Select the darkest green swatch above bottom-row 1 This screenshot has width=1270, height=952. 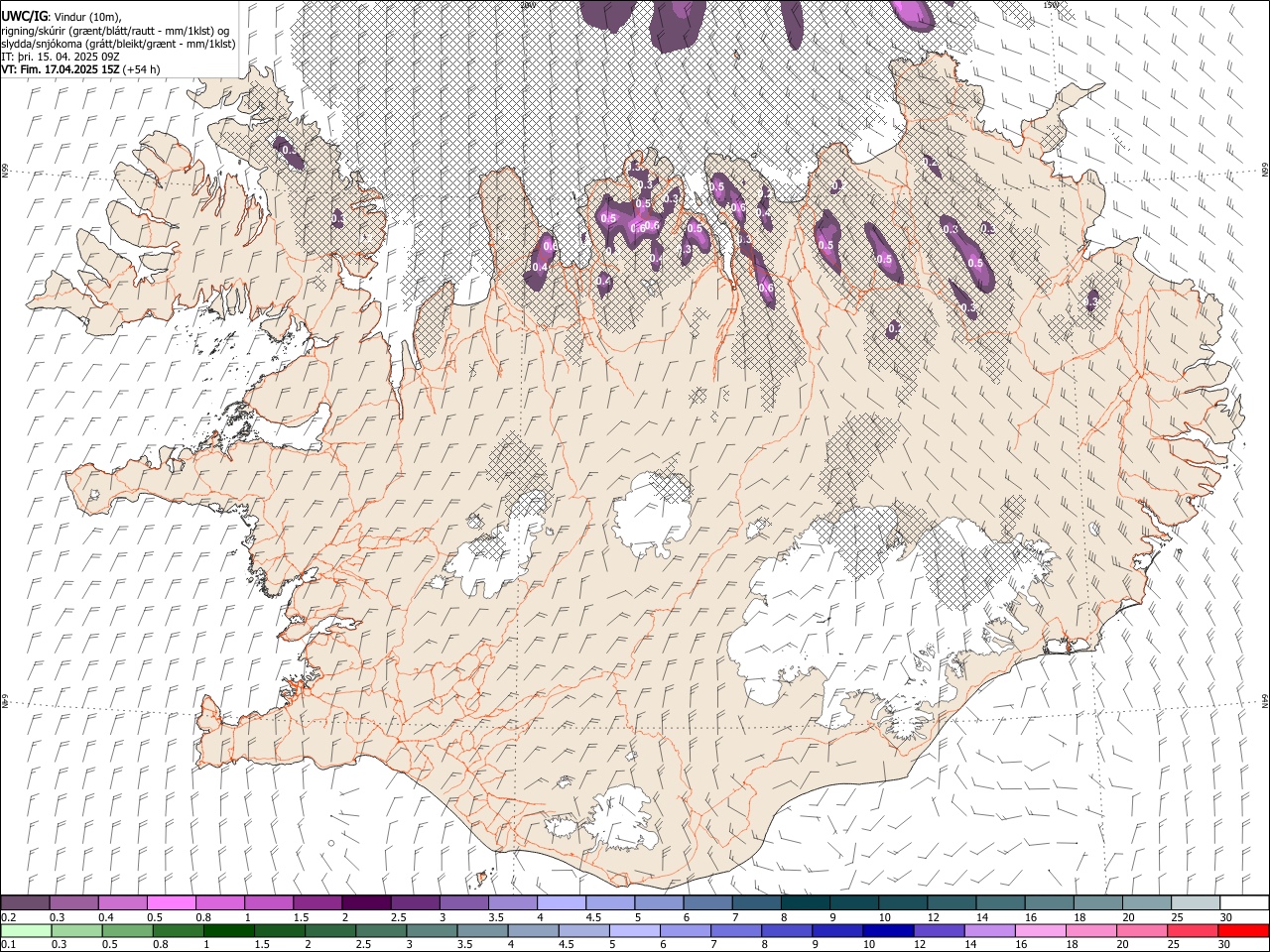click(228, 931)
